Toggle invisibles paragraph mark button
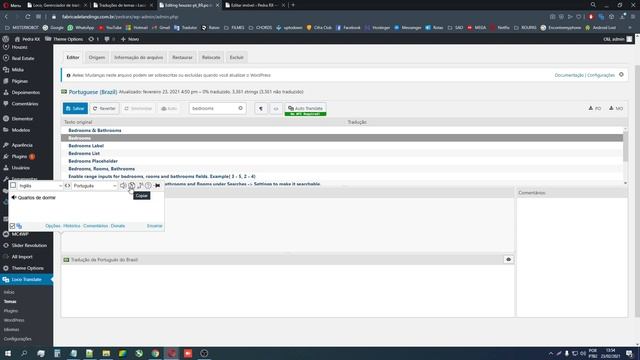The width and height of the screenshot is (640, 360). (x=261, y=109)
